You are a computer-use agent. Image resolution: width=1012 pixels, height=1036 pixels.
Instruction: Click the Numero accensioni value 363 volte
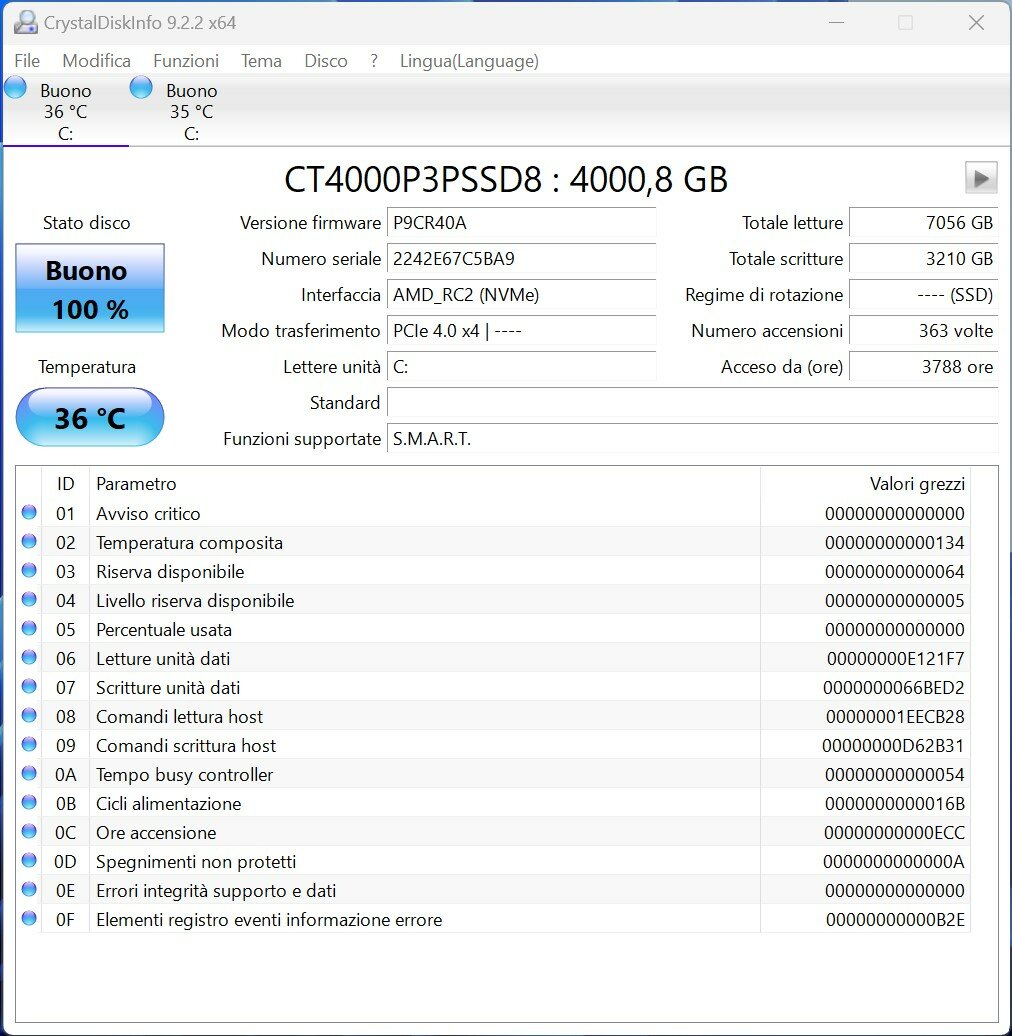point(923,330)
